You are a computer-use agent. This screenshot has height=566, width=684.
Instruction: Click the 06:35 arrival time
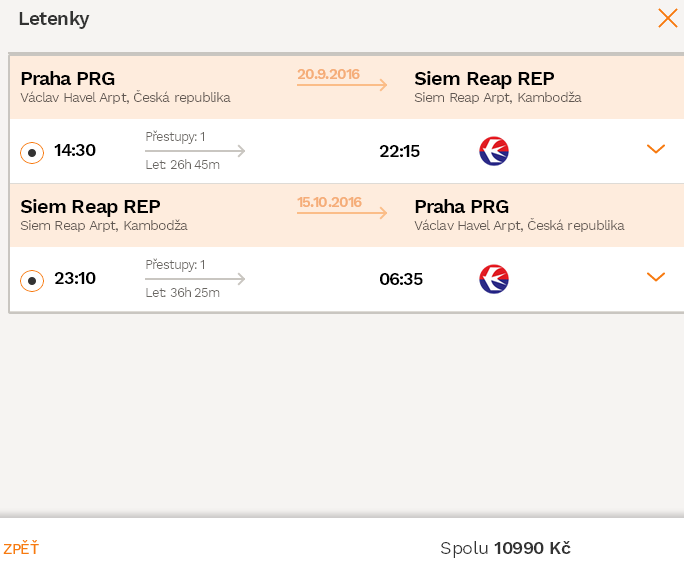click(x=401, y=279)
